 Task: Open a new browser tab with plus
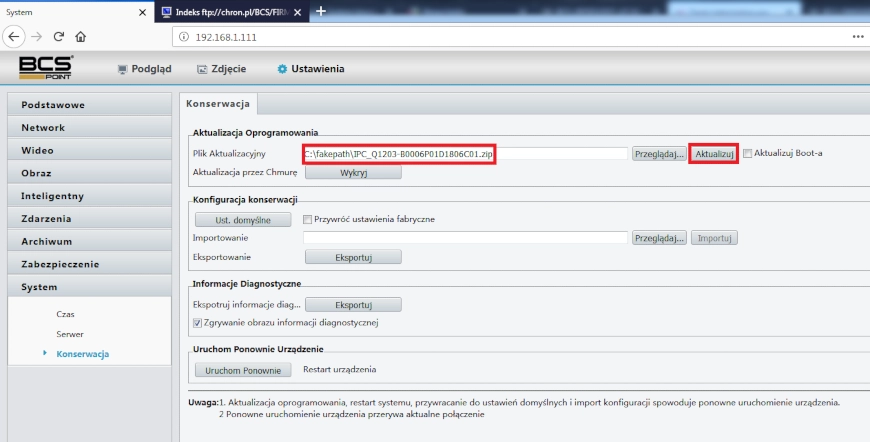(x=321, y=11)
